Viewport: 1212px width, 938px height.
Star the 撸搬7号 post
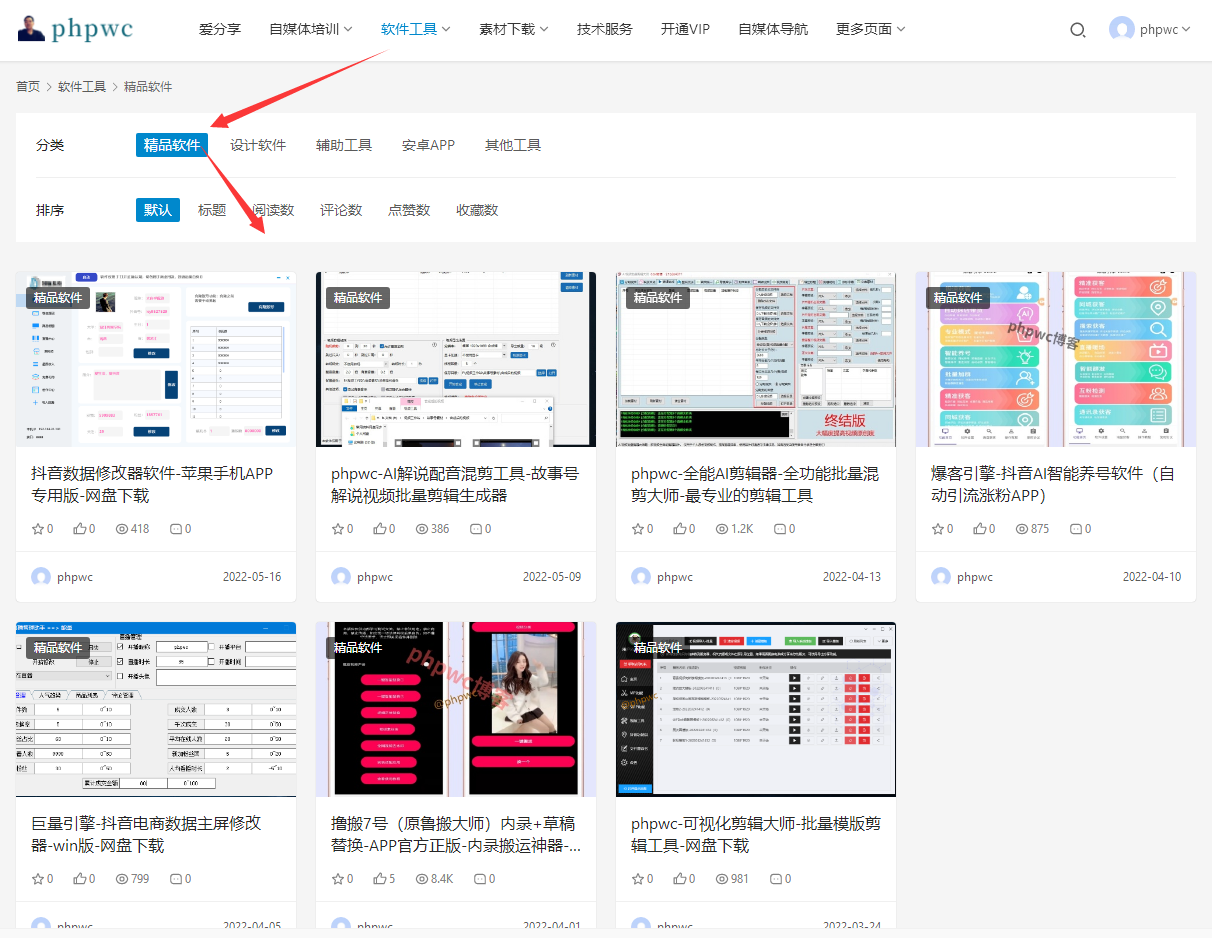point(338,879)
